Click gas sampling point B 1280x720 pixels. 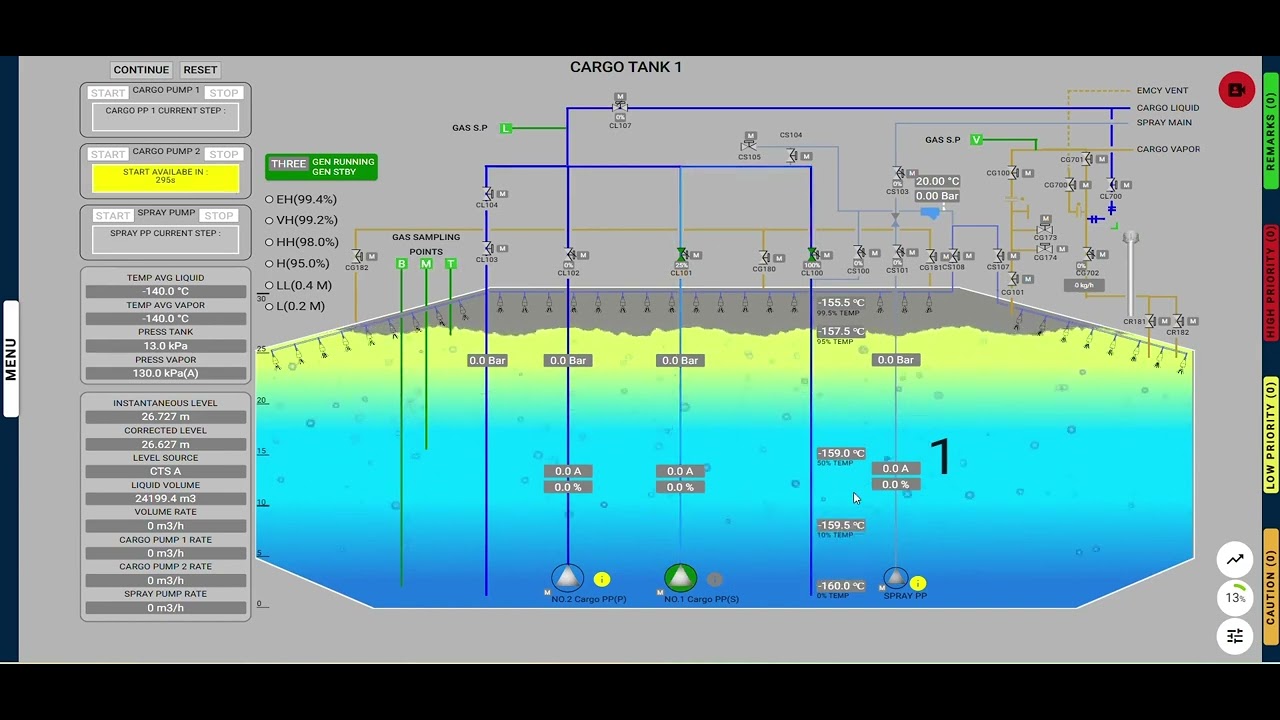click(x=402, y=264)
